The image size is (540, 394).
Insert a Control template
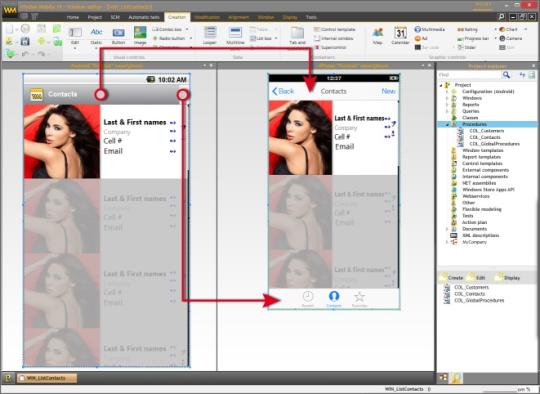pos(334,30)
